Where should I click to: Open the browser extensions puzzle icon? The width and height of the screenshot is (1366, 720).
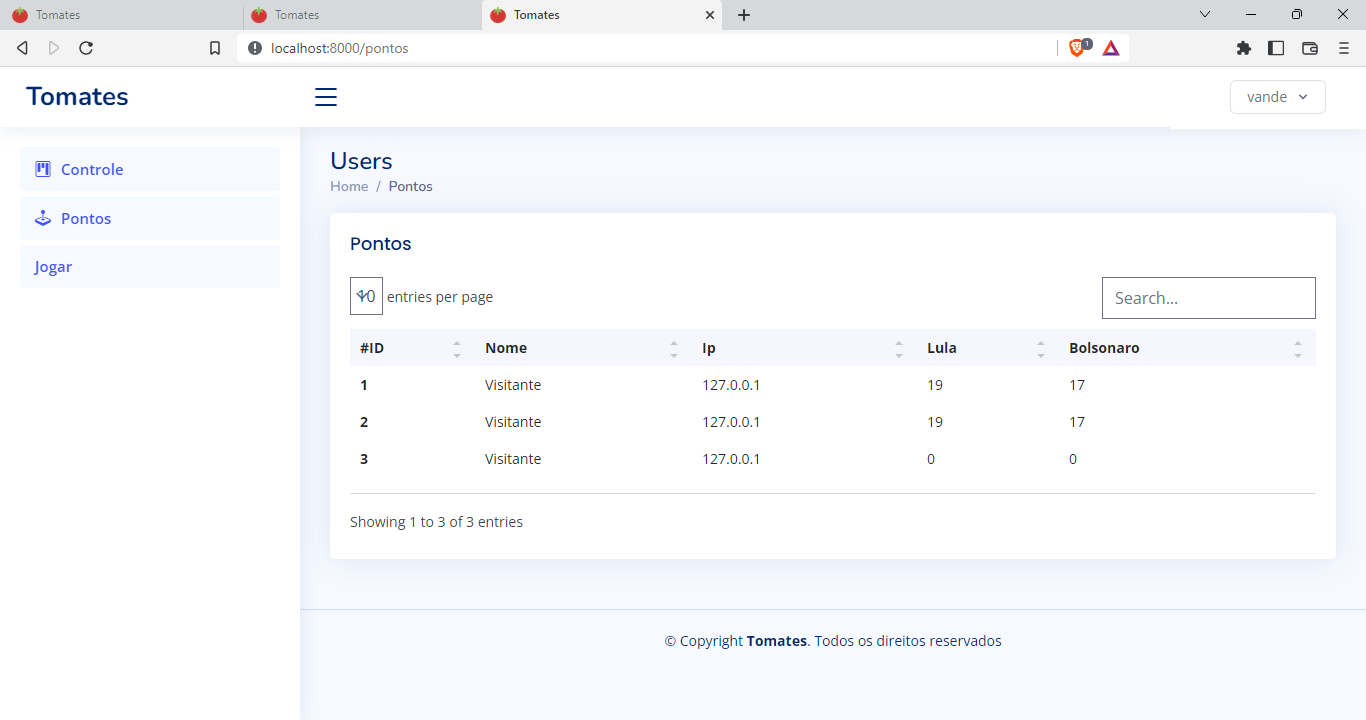pos(1244,48)
